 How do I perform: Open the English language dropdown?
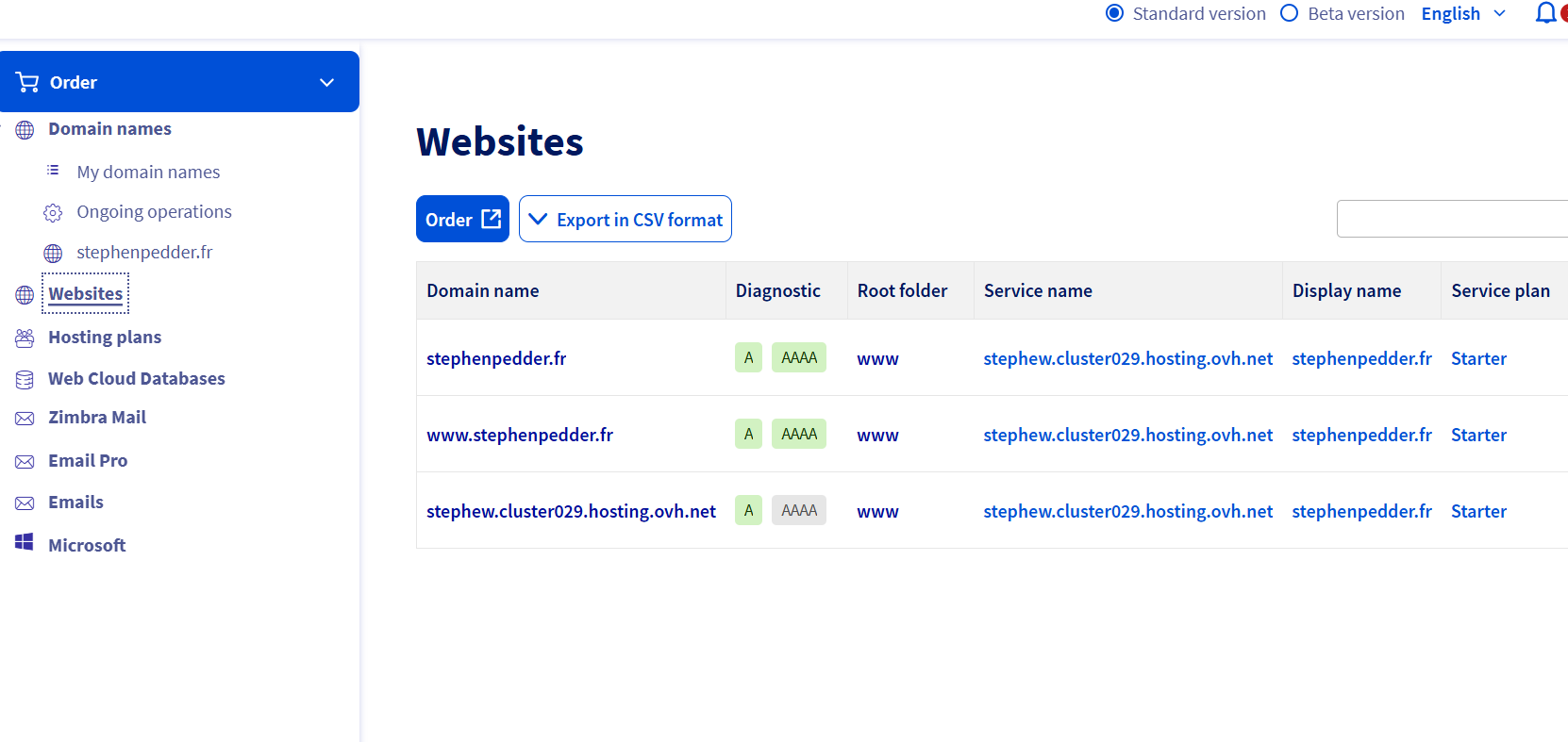pyautogui.click(x=1462, y=13)
